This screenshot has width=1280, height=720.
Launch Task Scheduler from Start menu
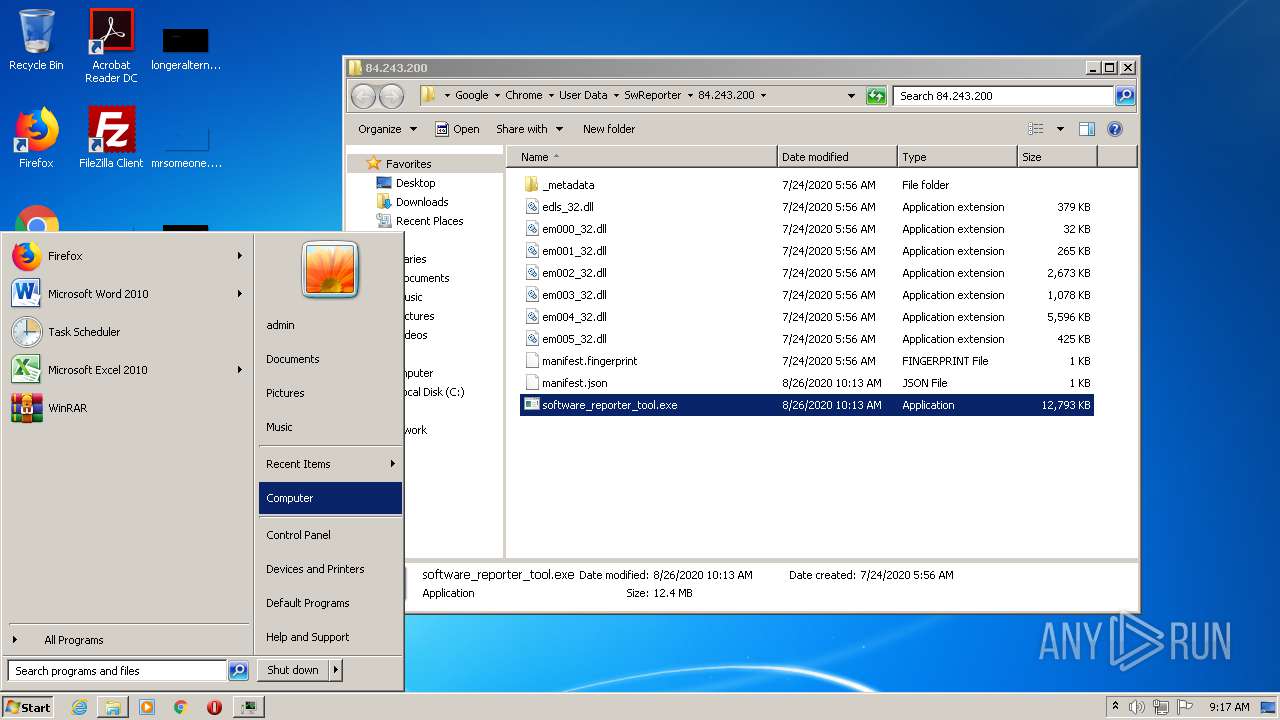point(127,332)
